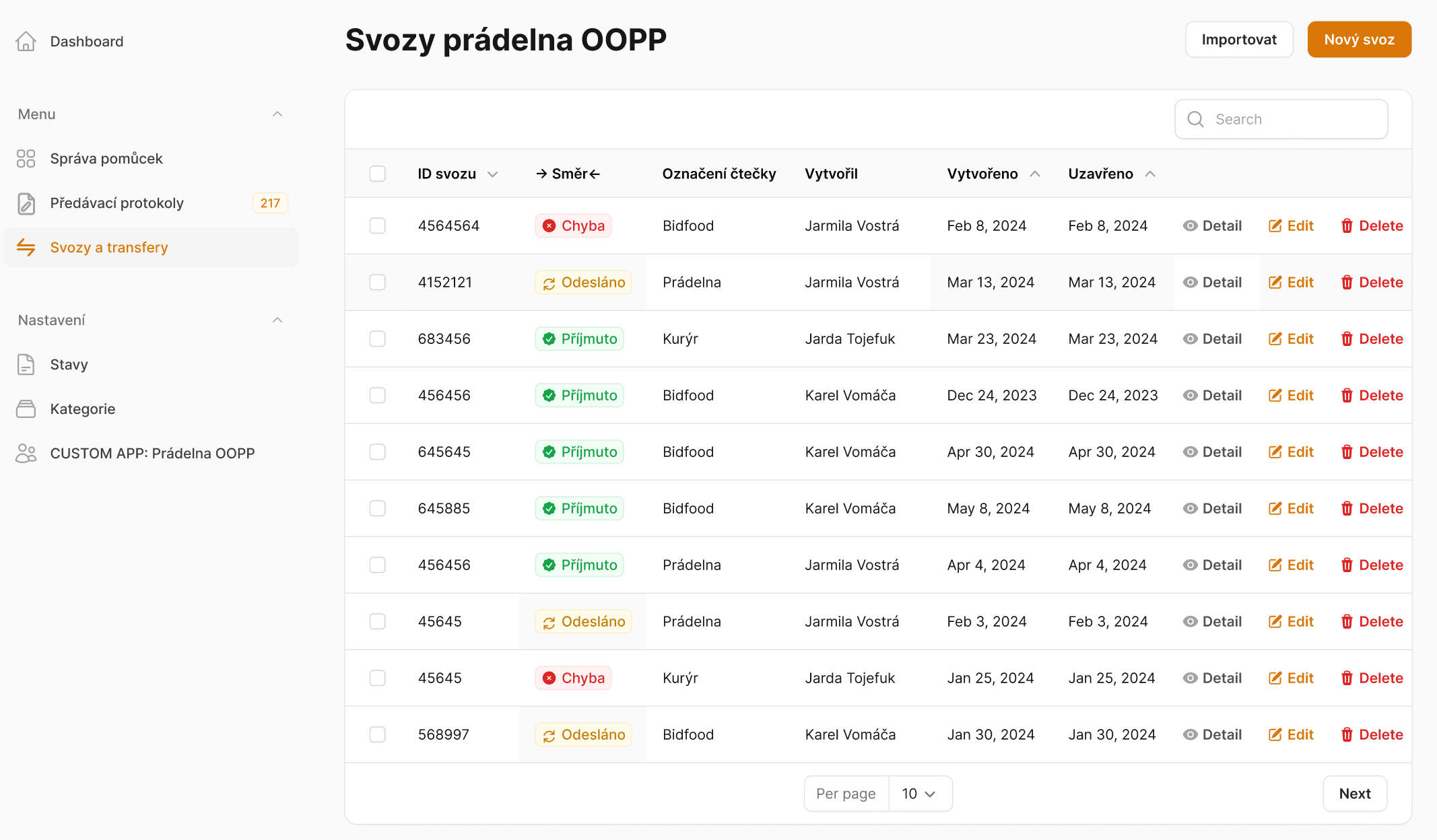The image size is (1437, 840).
Task: Click Příjmuto status badge in row 645885
Action: click(579, 508)
